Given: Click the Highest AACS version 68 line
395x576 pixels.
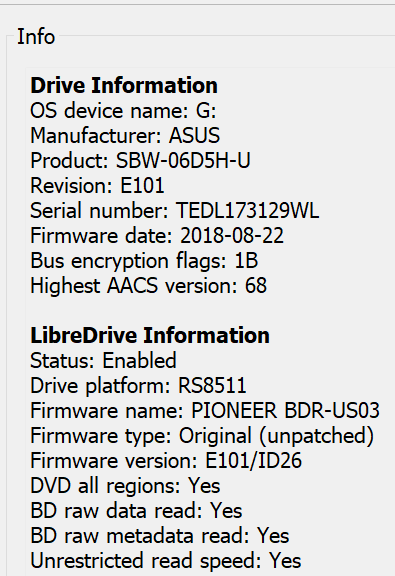Looking at the screenshot, I should pyautogui.click(x=148, y=285).
